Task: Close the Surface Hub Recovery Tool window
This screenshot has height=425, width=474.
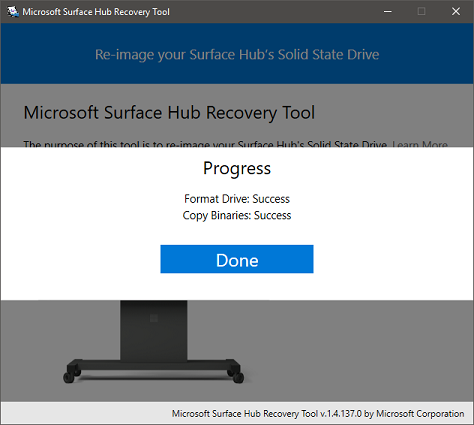Action: tap(456, 12)
